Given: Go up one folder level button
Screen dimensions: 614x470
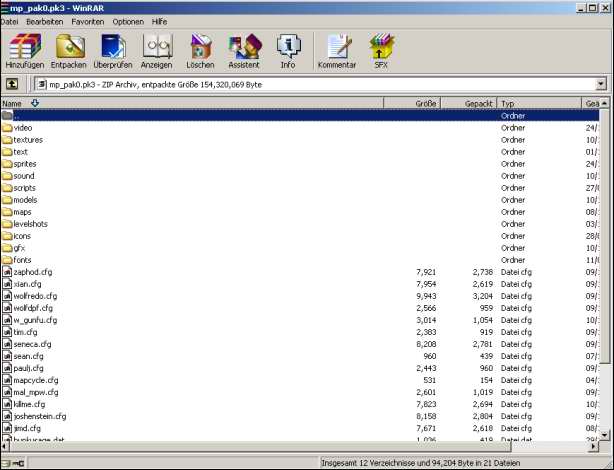Looking at the screenshot, I should click(x=12, y=85).
